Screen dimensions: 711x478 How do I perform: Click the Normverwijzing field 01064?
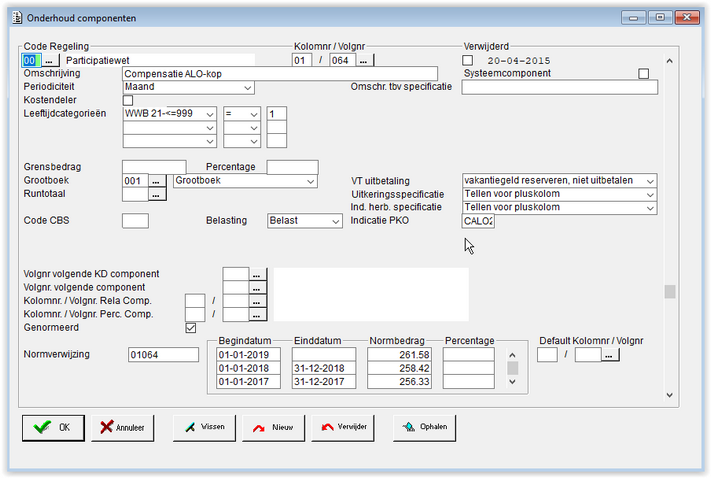(x=163, y=355)
